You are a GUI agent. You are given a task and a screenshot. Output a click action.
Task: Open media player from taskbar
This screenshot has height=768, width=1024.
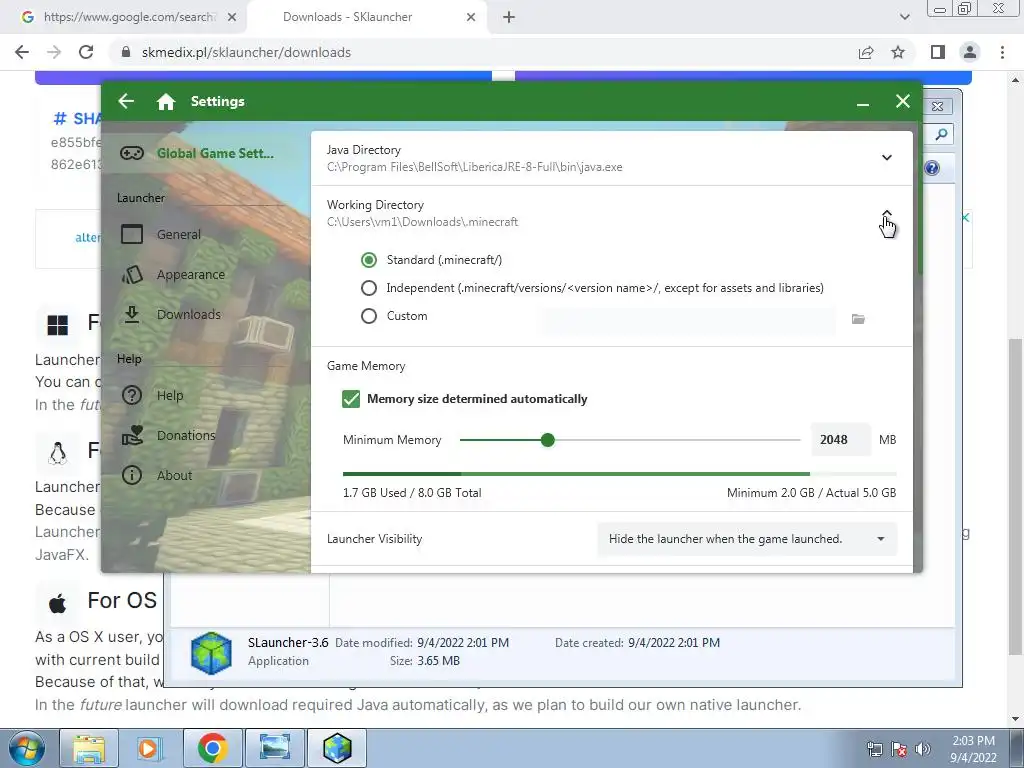pos(148,748)
